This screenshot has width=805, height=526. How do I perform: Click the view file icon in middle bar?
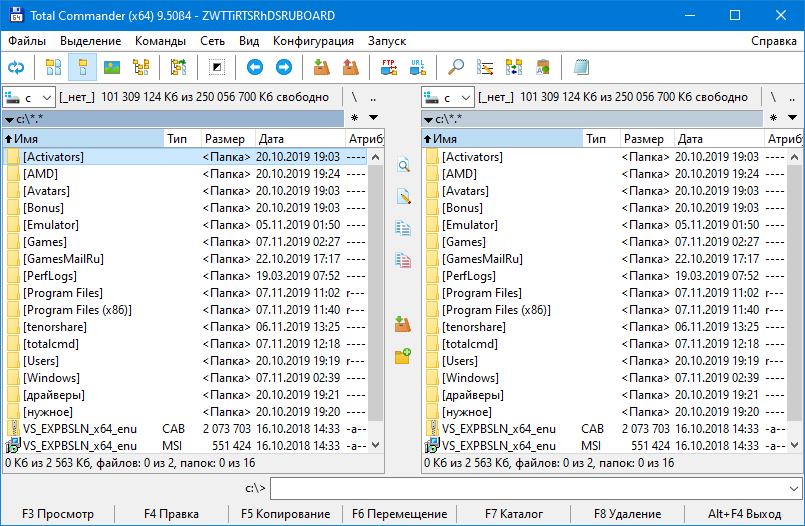click(403, 165)
